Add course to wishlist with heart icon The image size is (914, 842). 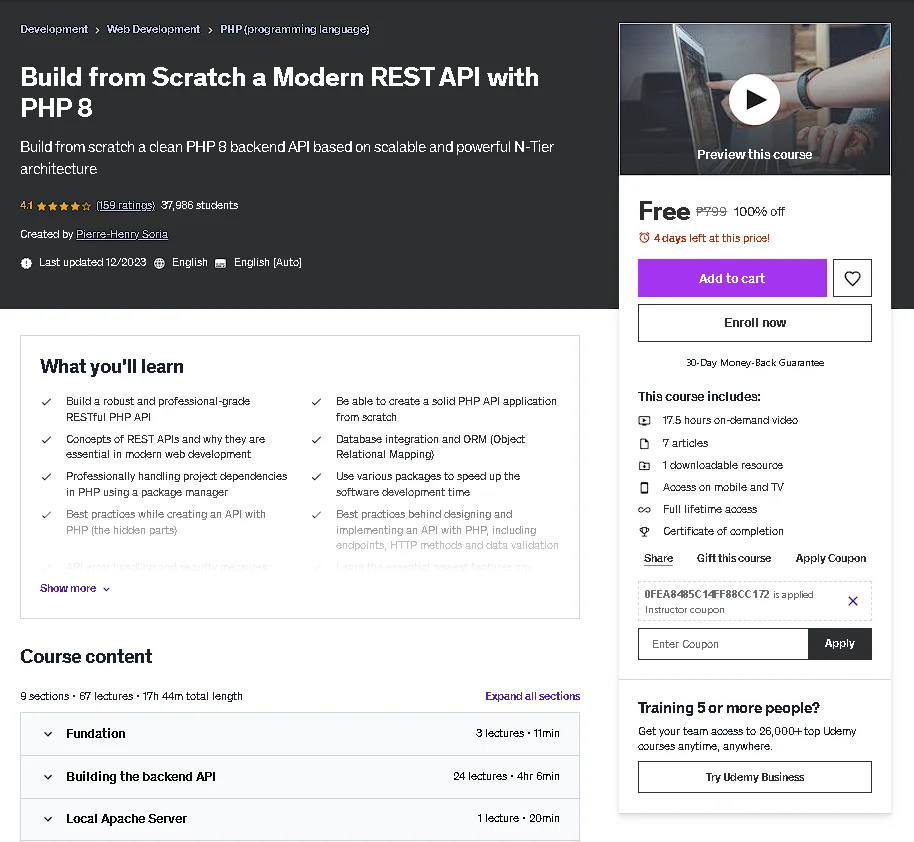point(852,278)
